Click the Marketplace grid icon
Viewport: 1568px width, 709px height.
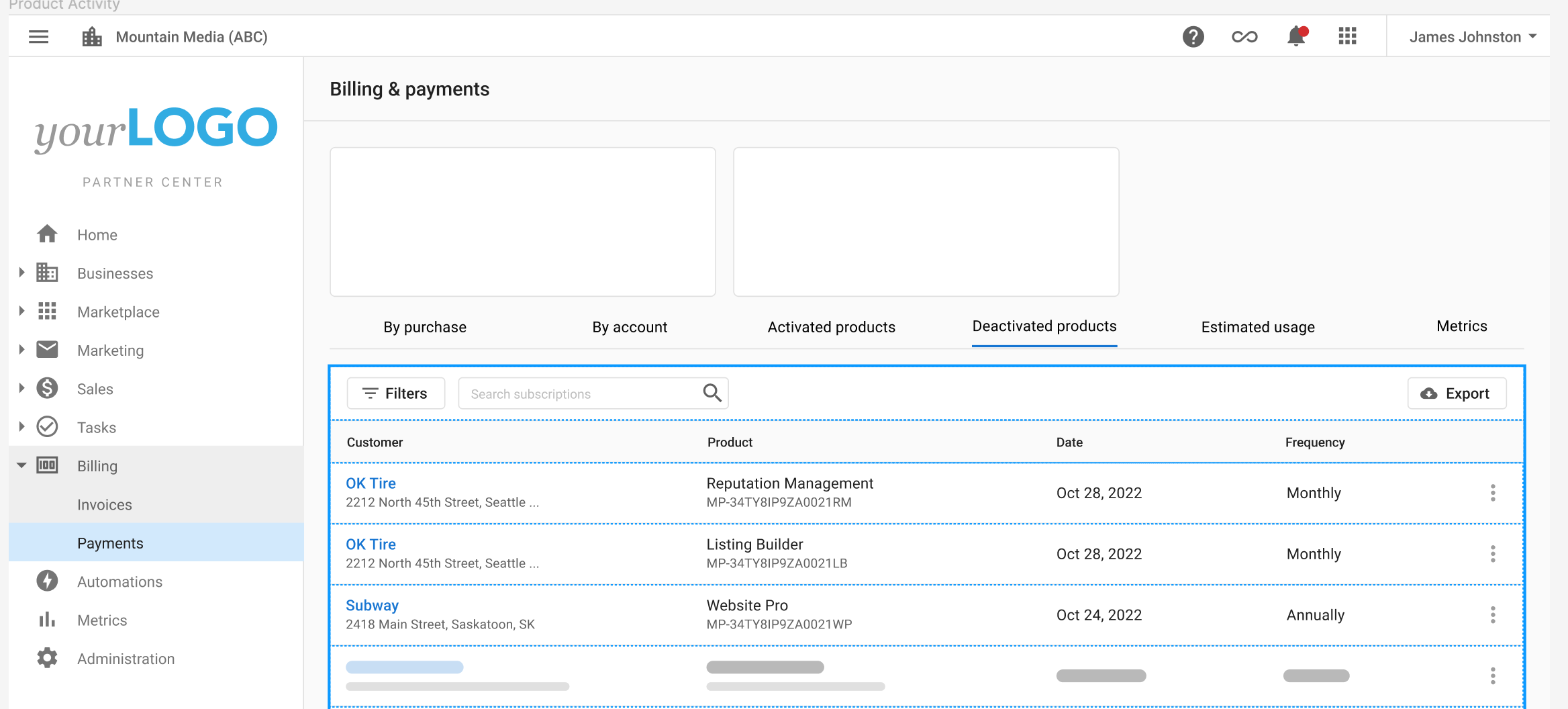[47, 311]
